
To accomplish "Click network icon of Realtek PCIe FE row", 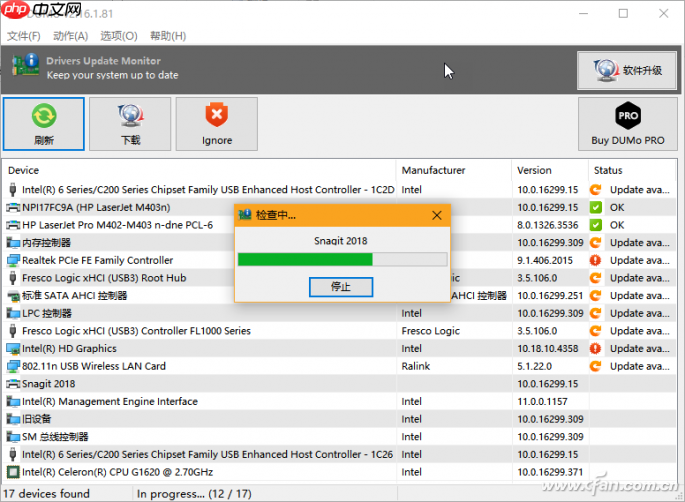I will pyautogui.click(x=13, y=260).
